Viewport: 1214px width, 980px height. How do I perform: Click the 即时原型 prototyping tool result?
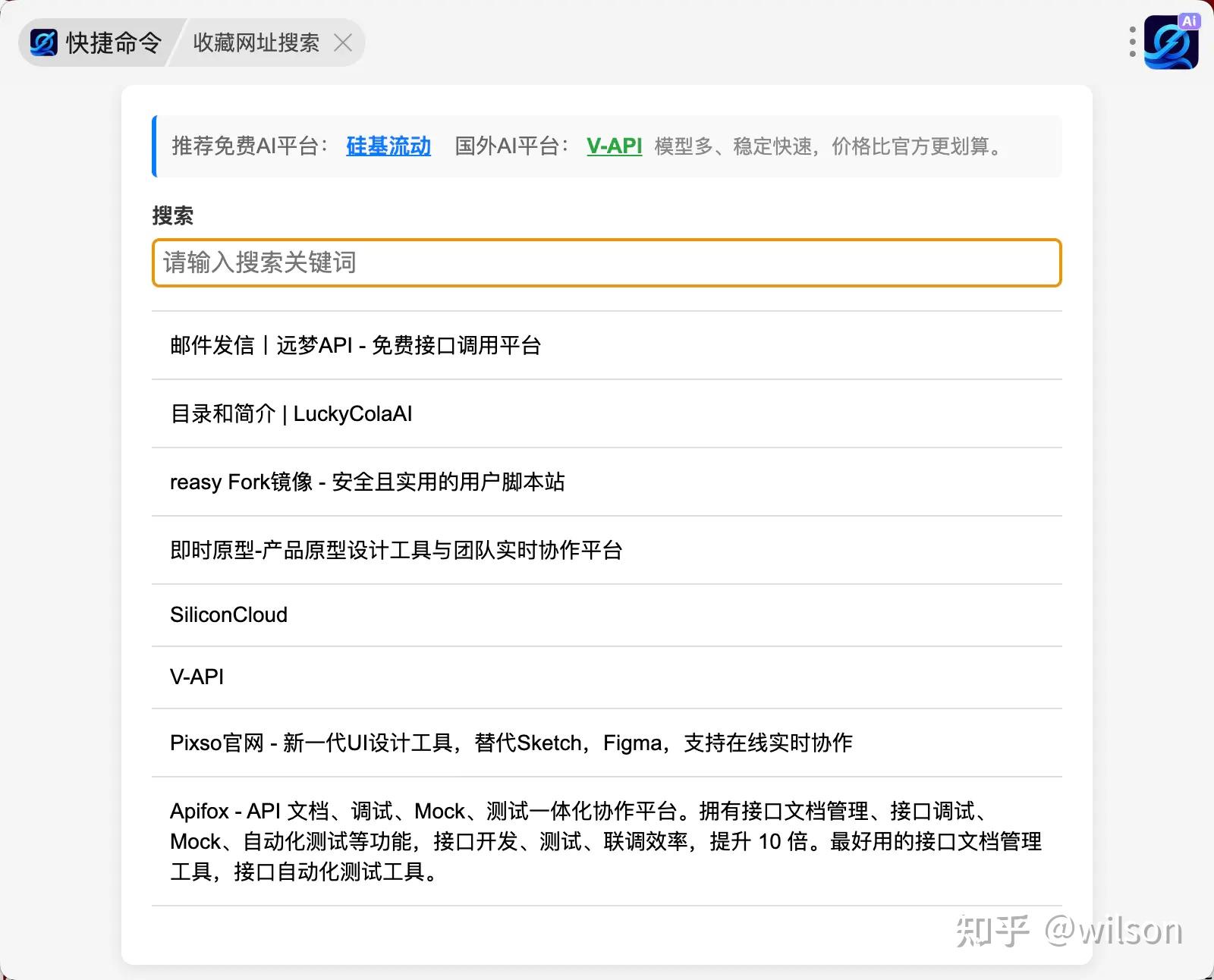pos(396,551)
